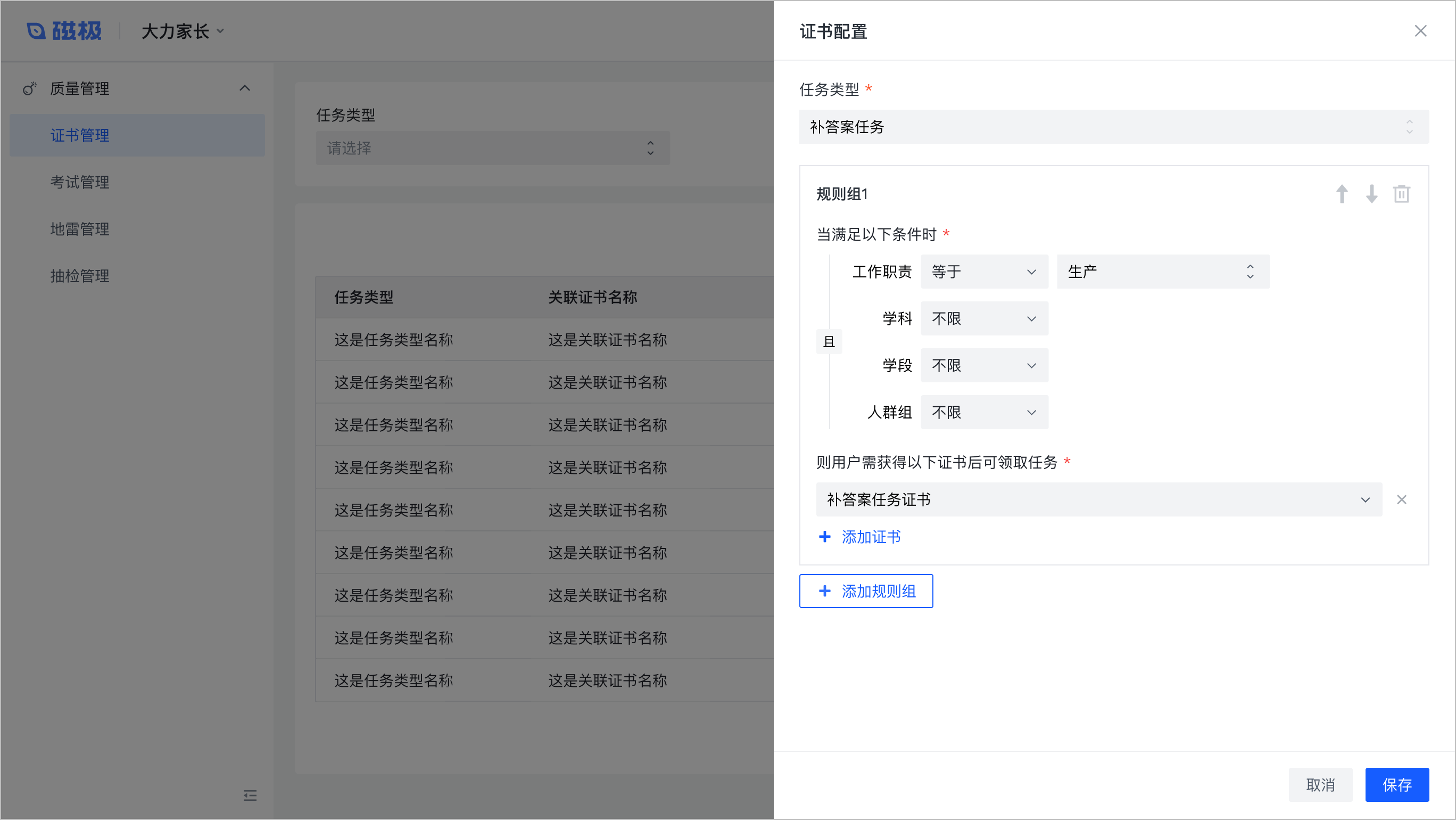Open 抽检管理 sidebar menu item

[x=80, y=276]
